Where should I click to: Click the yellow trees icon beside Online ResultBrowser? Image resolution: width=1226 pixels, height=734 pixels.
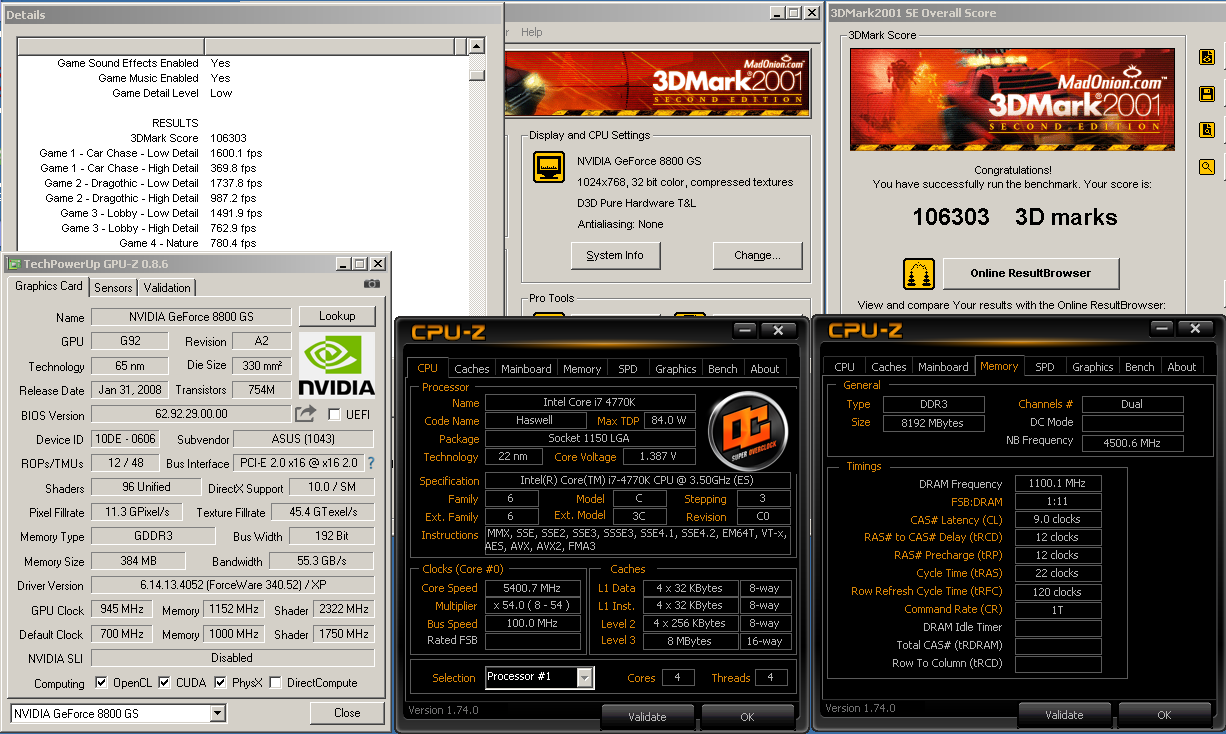click(x=918, y=273)
